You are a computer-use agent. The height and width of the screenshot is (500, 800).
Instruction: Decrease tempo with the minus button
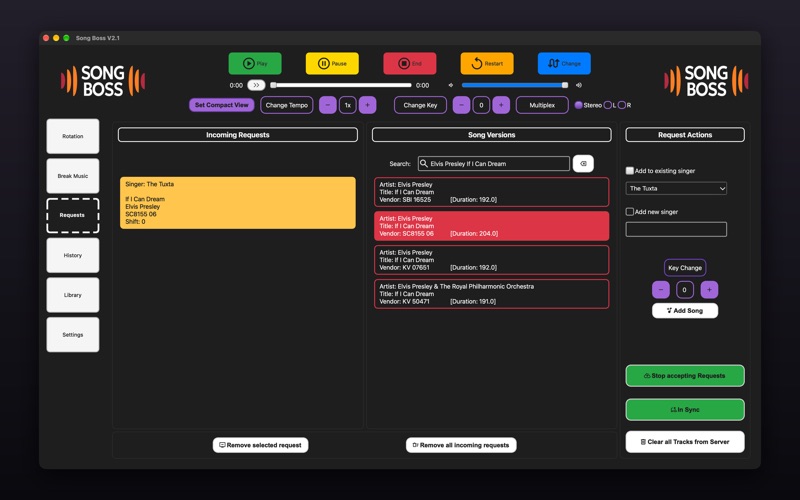pyautogui.click(x=328, y=105)
